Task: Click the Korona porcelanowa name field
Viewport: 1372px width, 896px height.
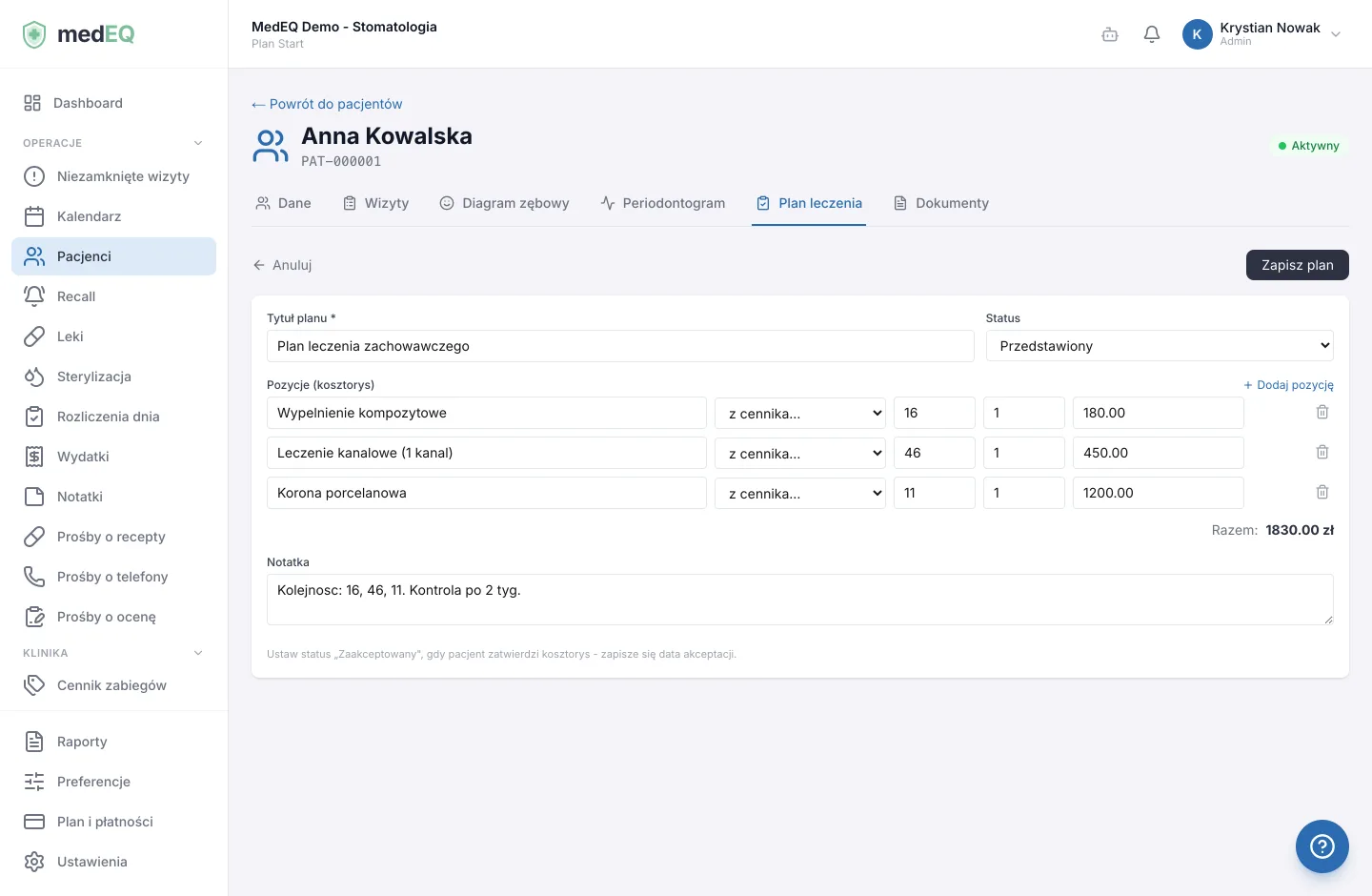Action: coord(487,493)
